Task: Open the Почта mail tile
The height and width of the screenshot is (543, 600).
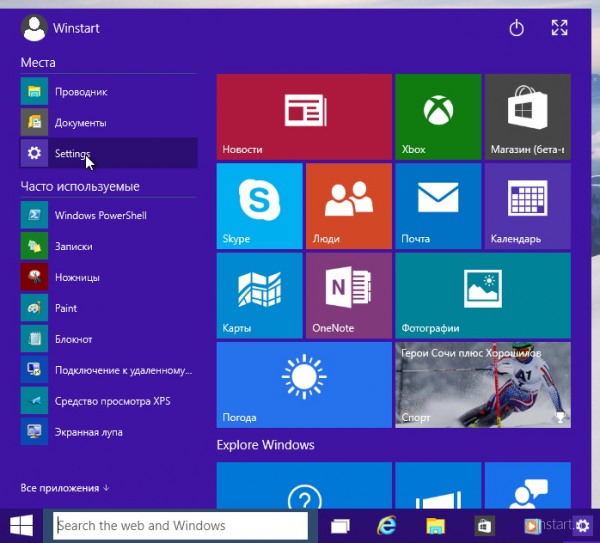Action: tap(438, 206)
